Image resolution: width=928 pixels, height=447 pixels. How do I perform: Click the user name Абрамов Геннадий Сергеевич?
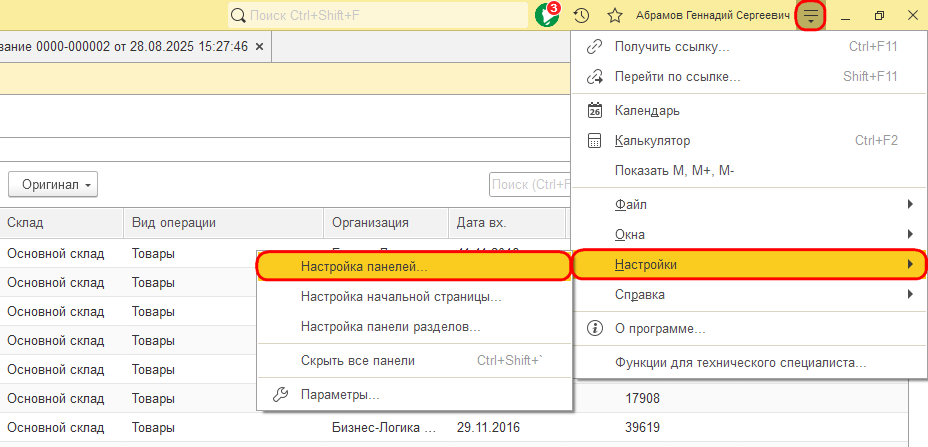point(713,15)
